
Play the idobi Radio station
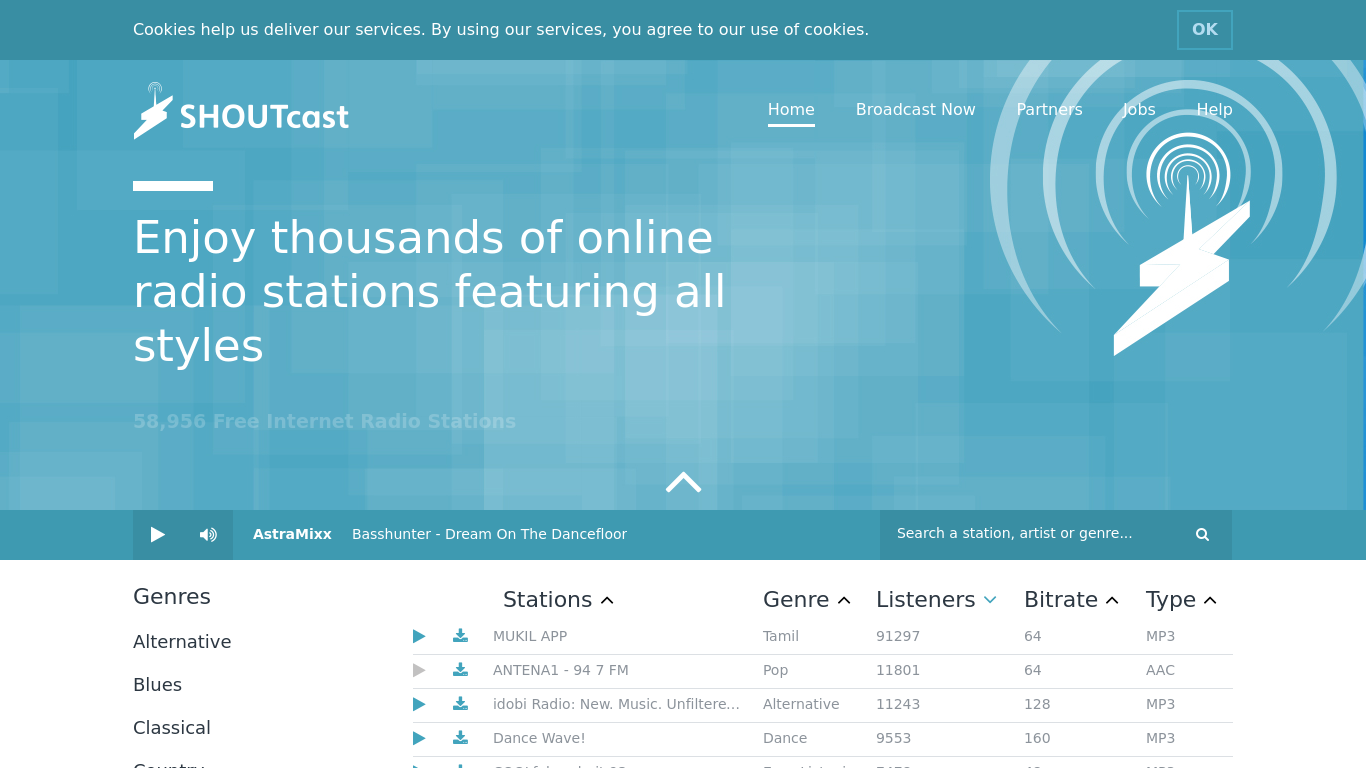(419, 704)
